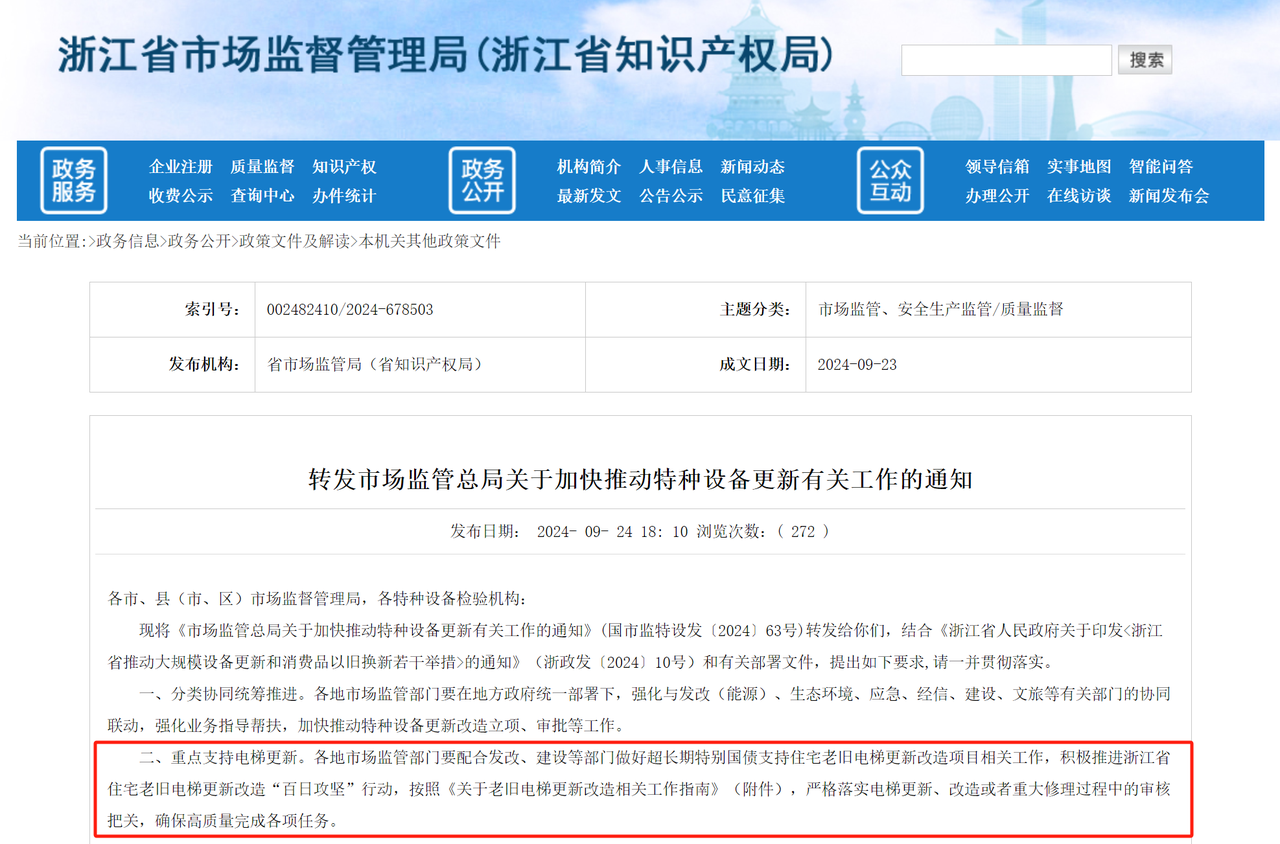1280x844 pixels.
Task: Go to 机构简介 page
Action: (x=589, y=167)
